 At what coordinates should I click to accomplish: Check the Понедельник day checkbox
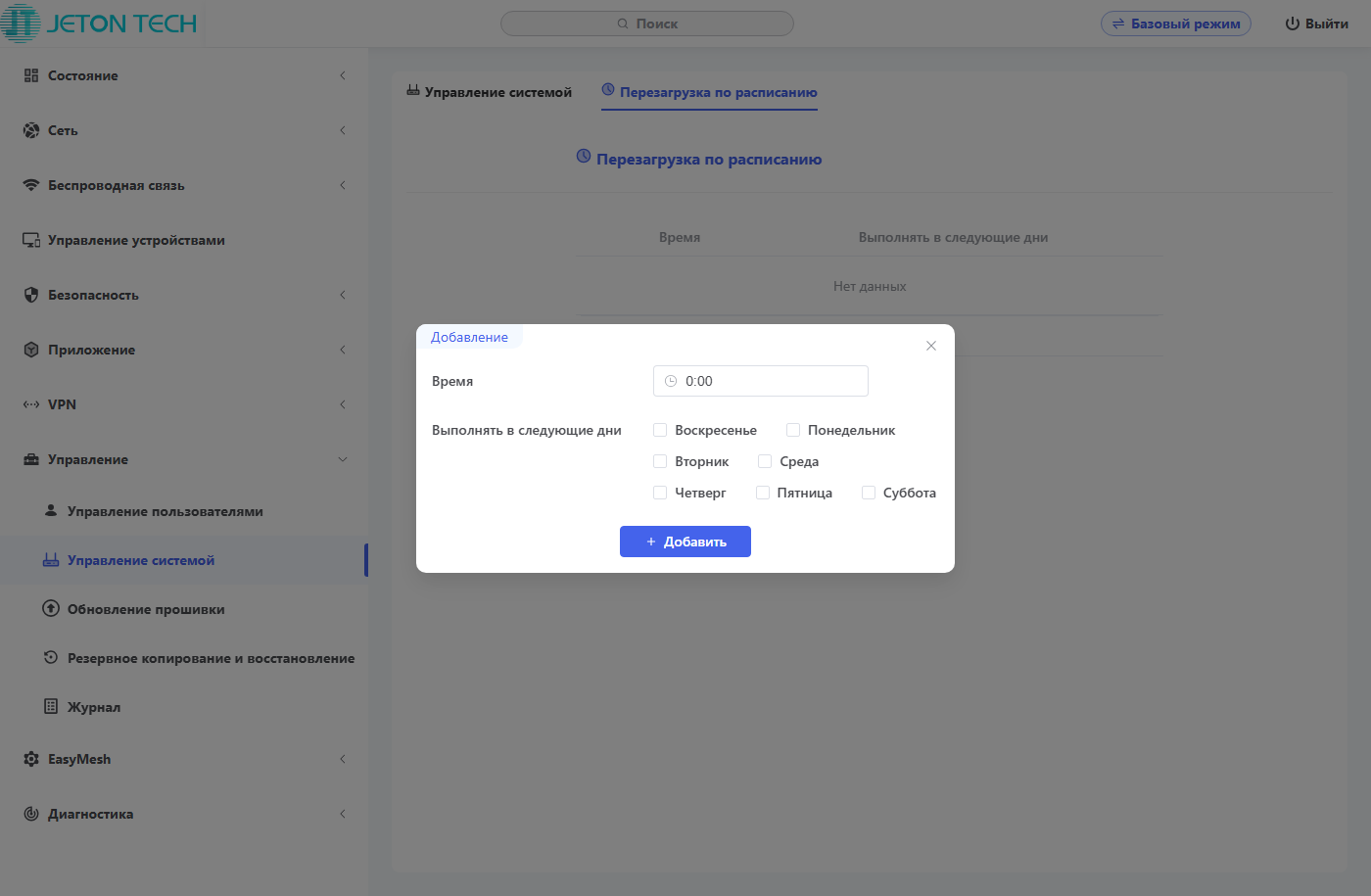click(x=793, y=430)
